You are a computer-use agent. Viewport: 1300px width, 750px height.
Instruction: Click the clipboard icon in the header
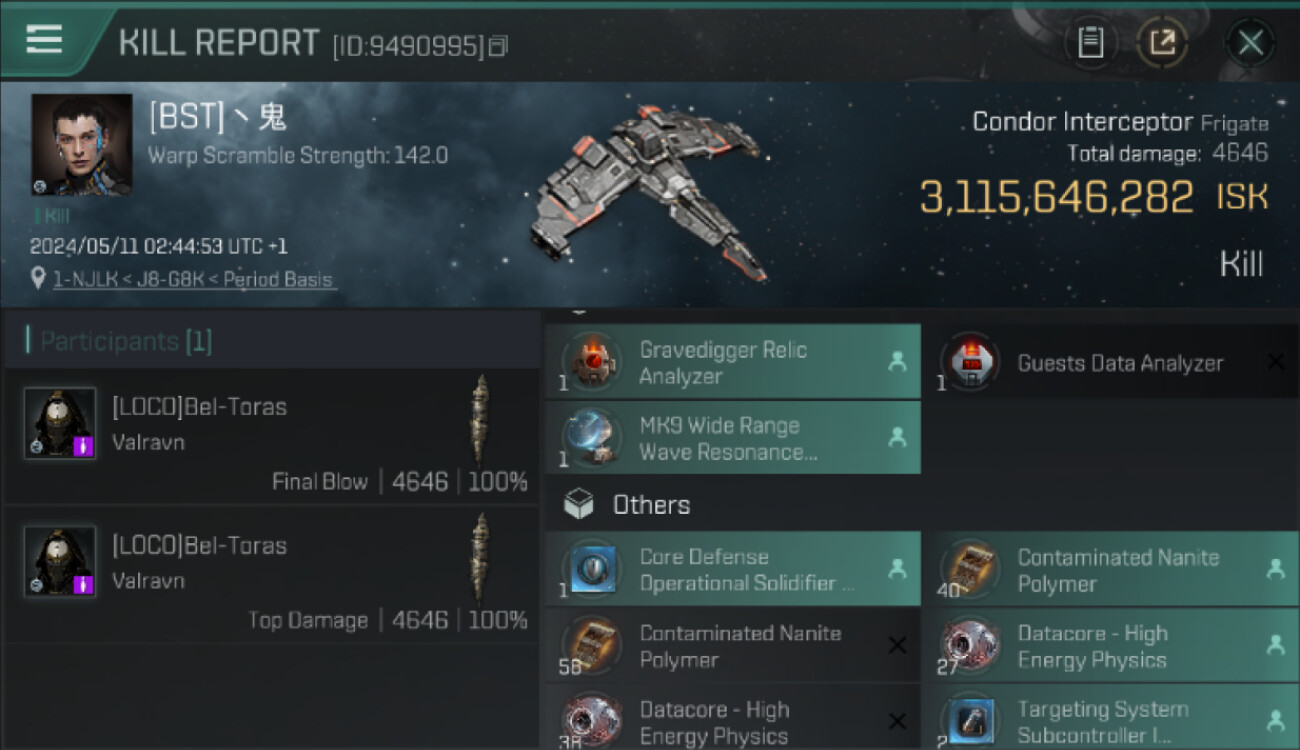1090,42
